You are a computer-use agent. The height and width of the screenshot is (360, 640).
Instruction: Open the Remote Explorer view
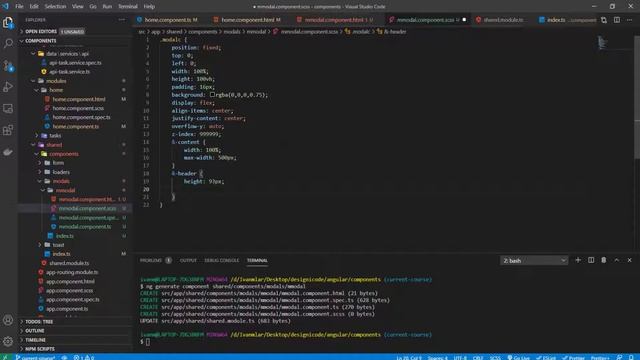pos(8,108)
